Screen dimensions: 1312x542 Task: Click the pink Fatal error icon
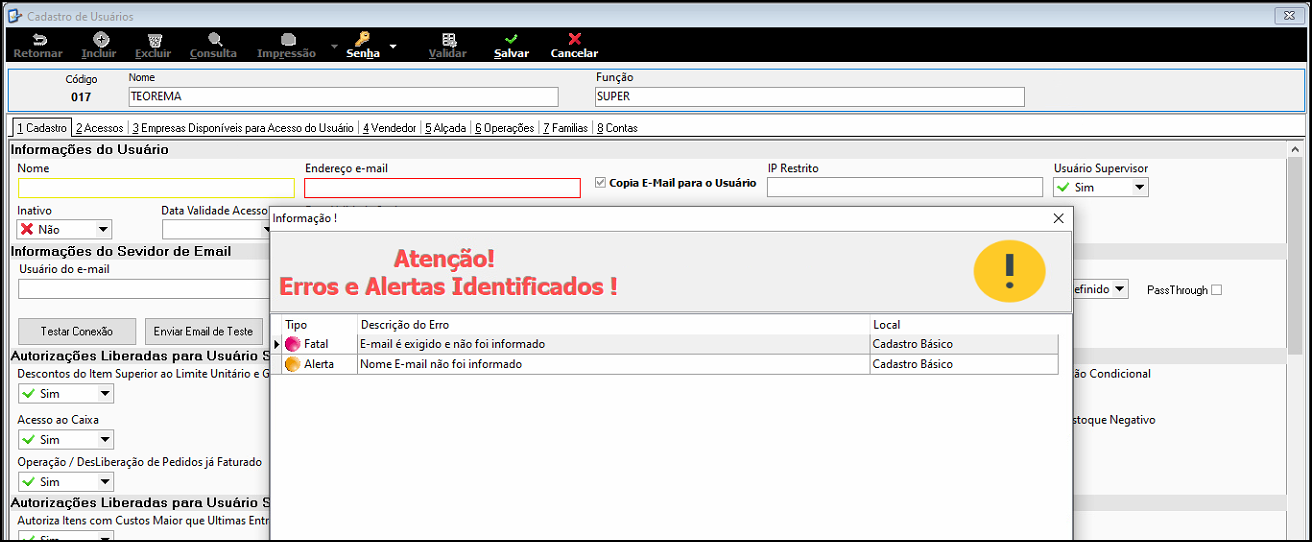292,344
